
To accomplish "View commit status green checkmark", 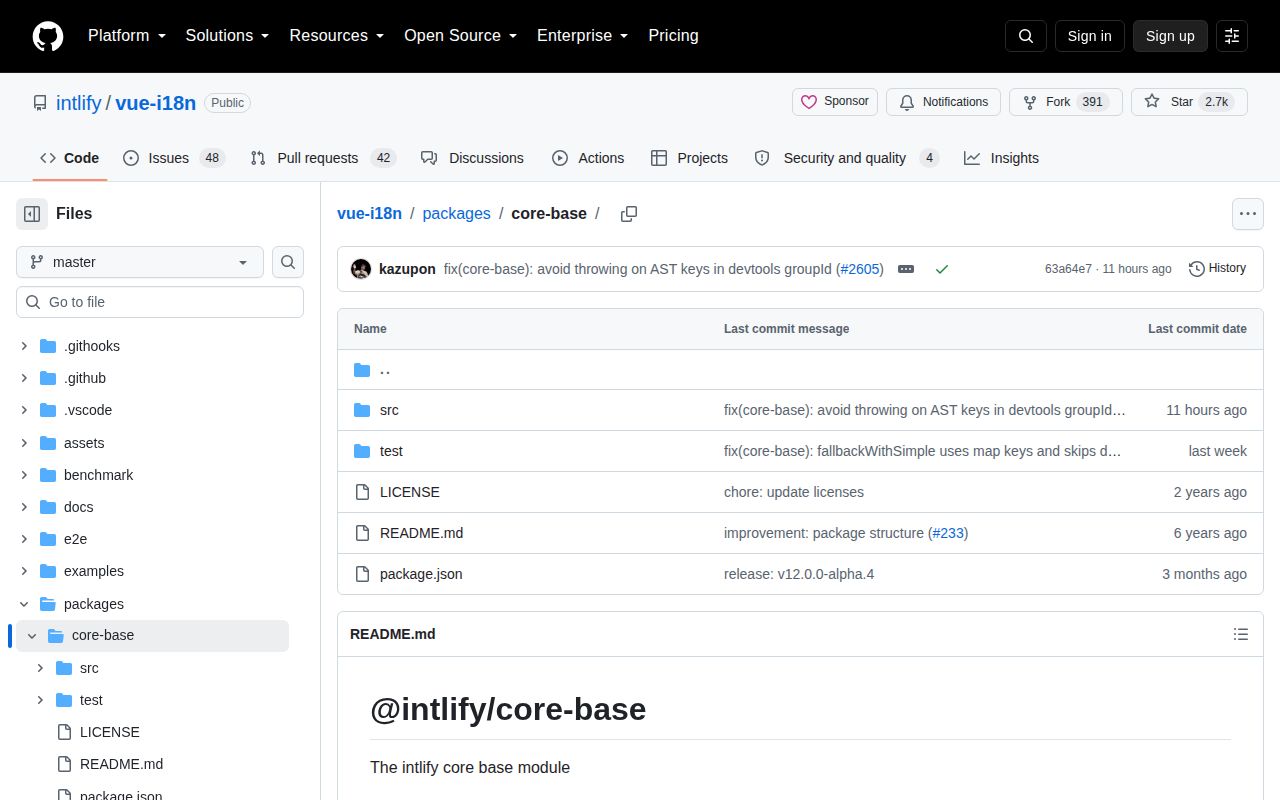I will 941,269.
